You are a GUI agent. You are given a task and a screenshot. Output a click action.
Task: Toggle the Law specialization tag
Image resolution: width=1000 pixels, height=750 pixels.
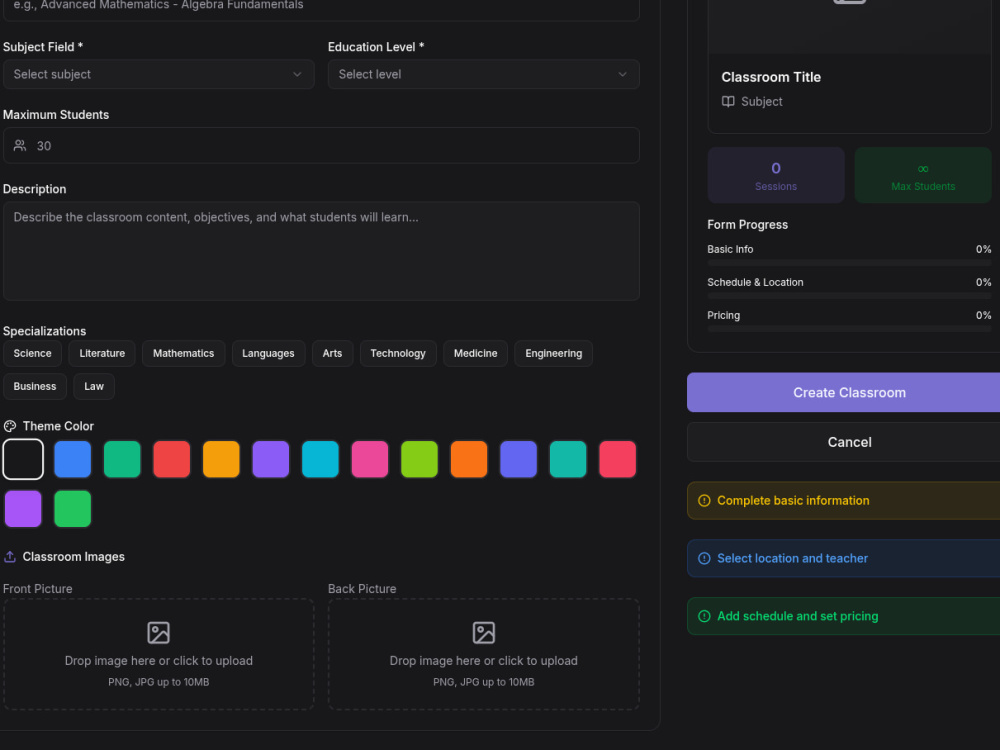(94, 386)
